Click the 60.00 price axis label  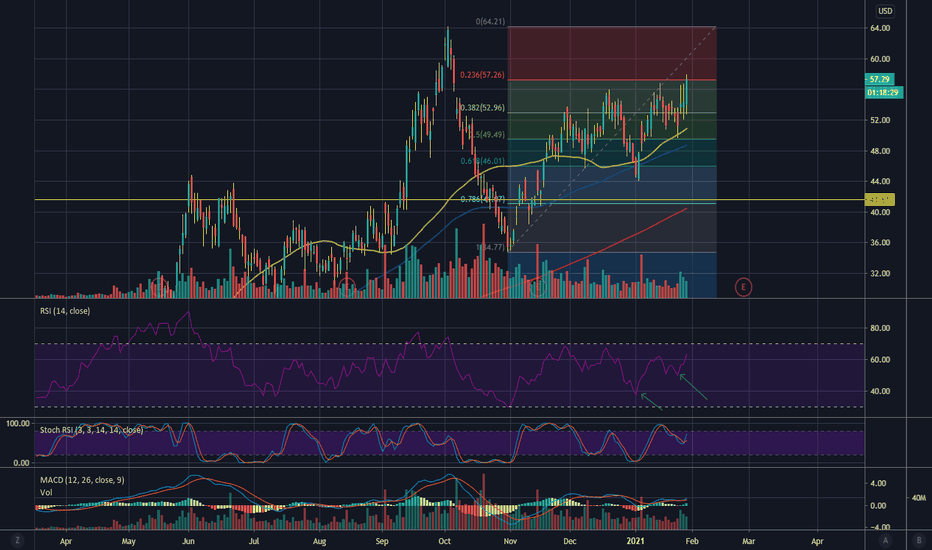tap(880, 59)
